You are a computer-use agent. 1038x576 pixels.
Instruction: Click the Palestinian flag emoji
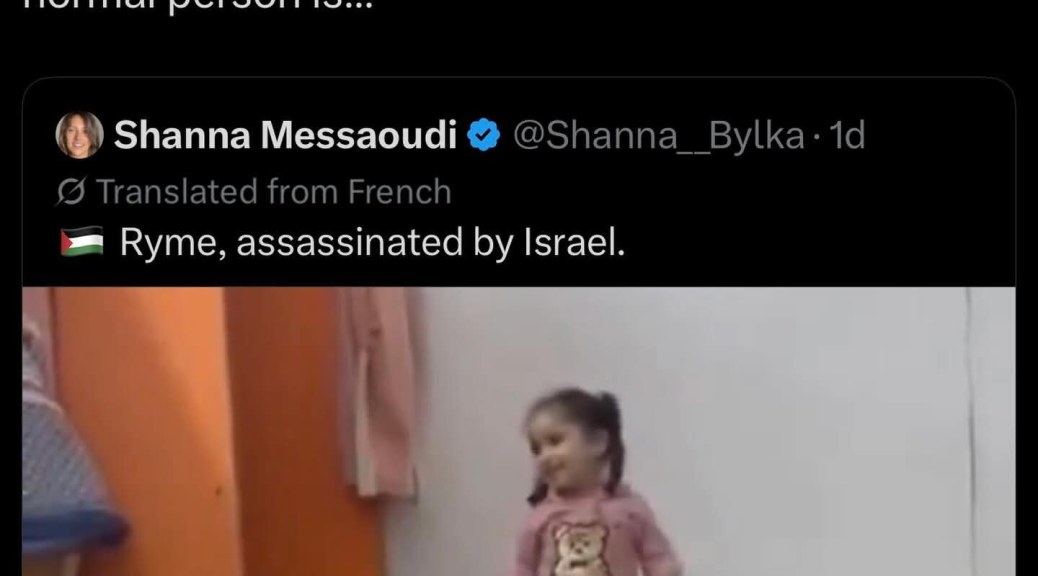tap(82, 242)
